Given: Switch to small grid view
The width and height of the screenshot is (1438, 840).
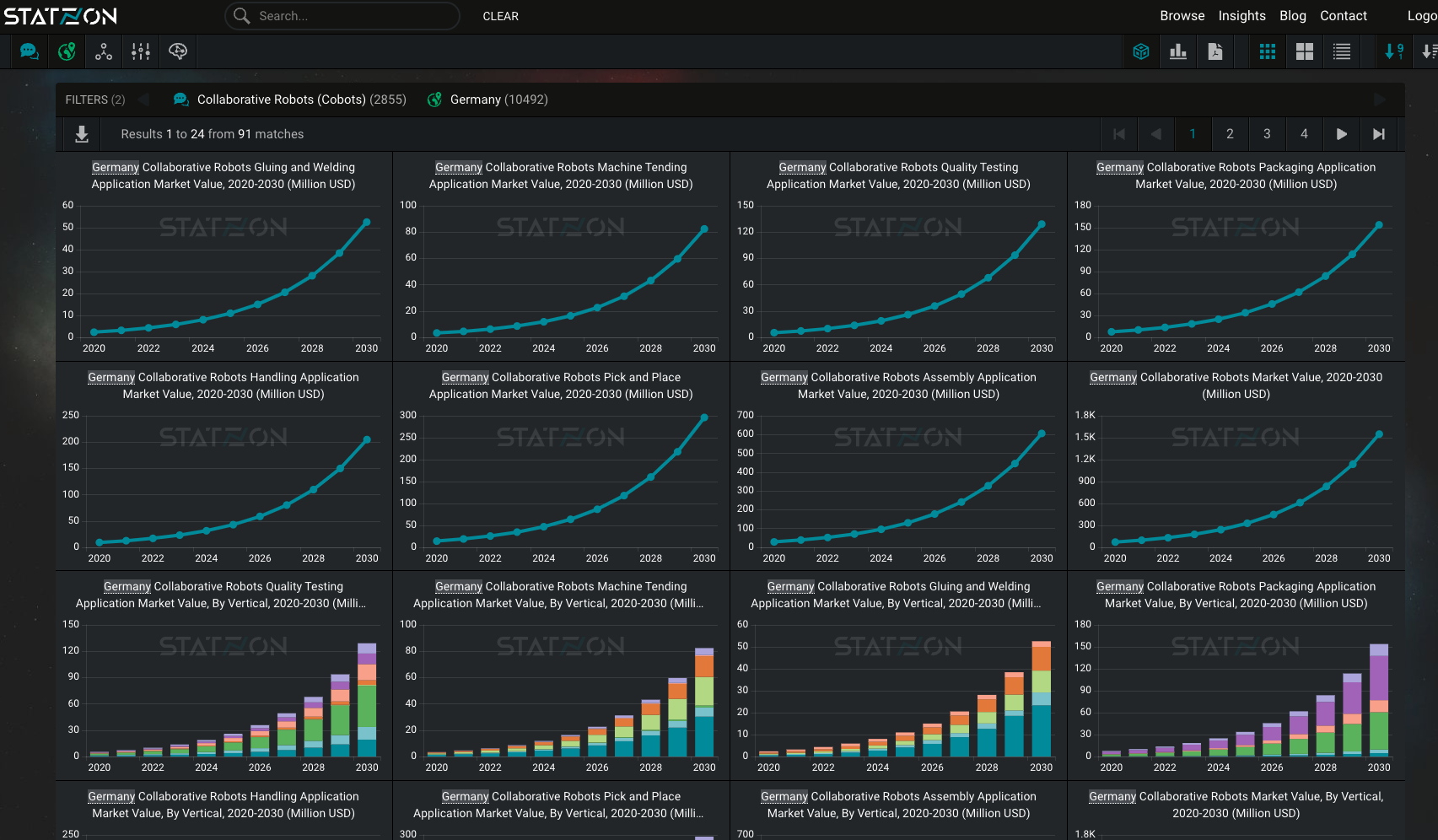Looking at the screenshot, I should pos(1268,51).
